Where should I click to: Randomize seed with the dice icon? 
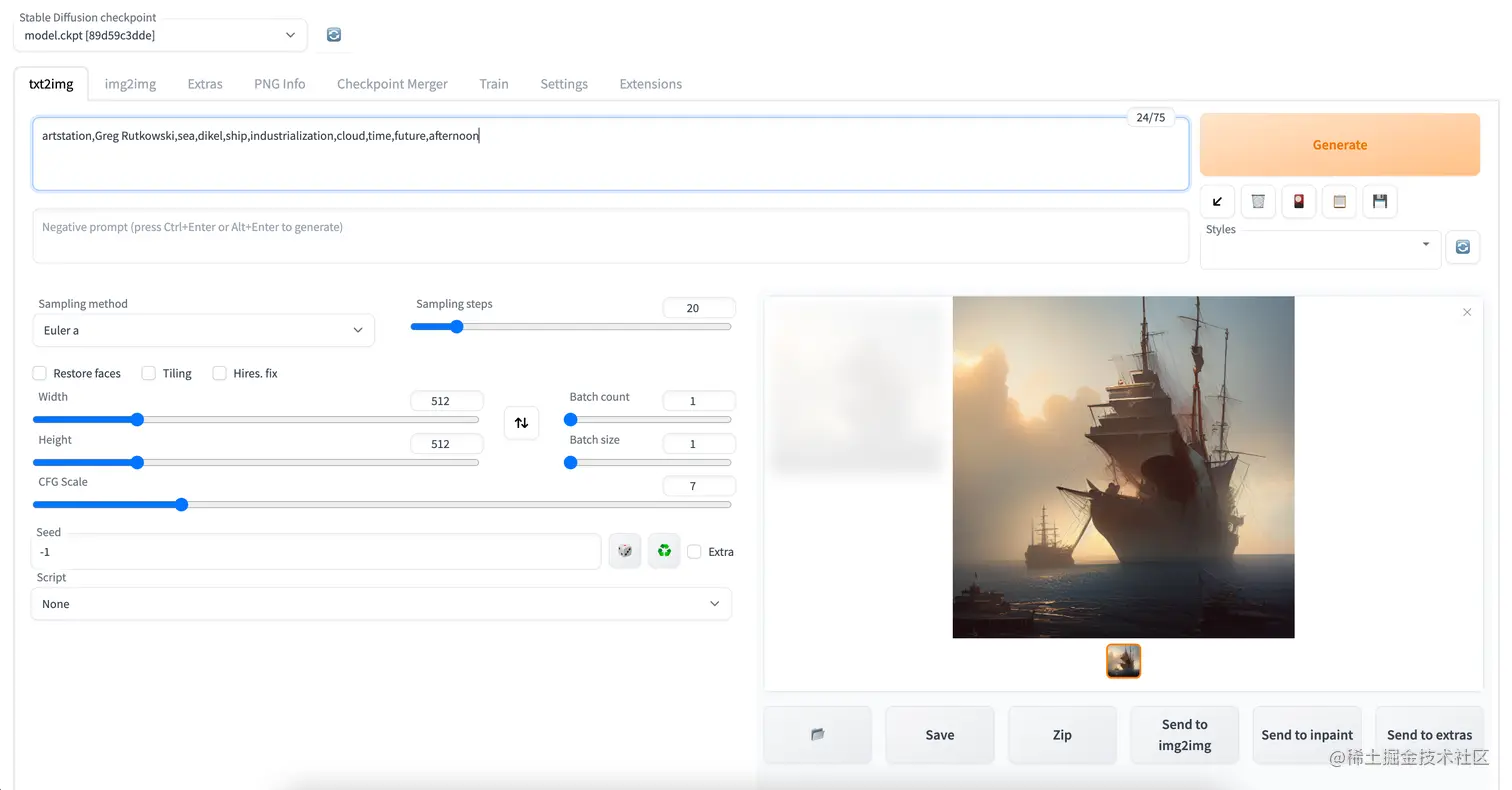click(x=625, y=551)
